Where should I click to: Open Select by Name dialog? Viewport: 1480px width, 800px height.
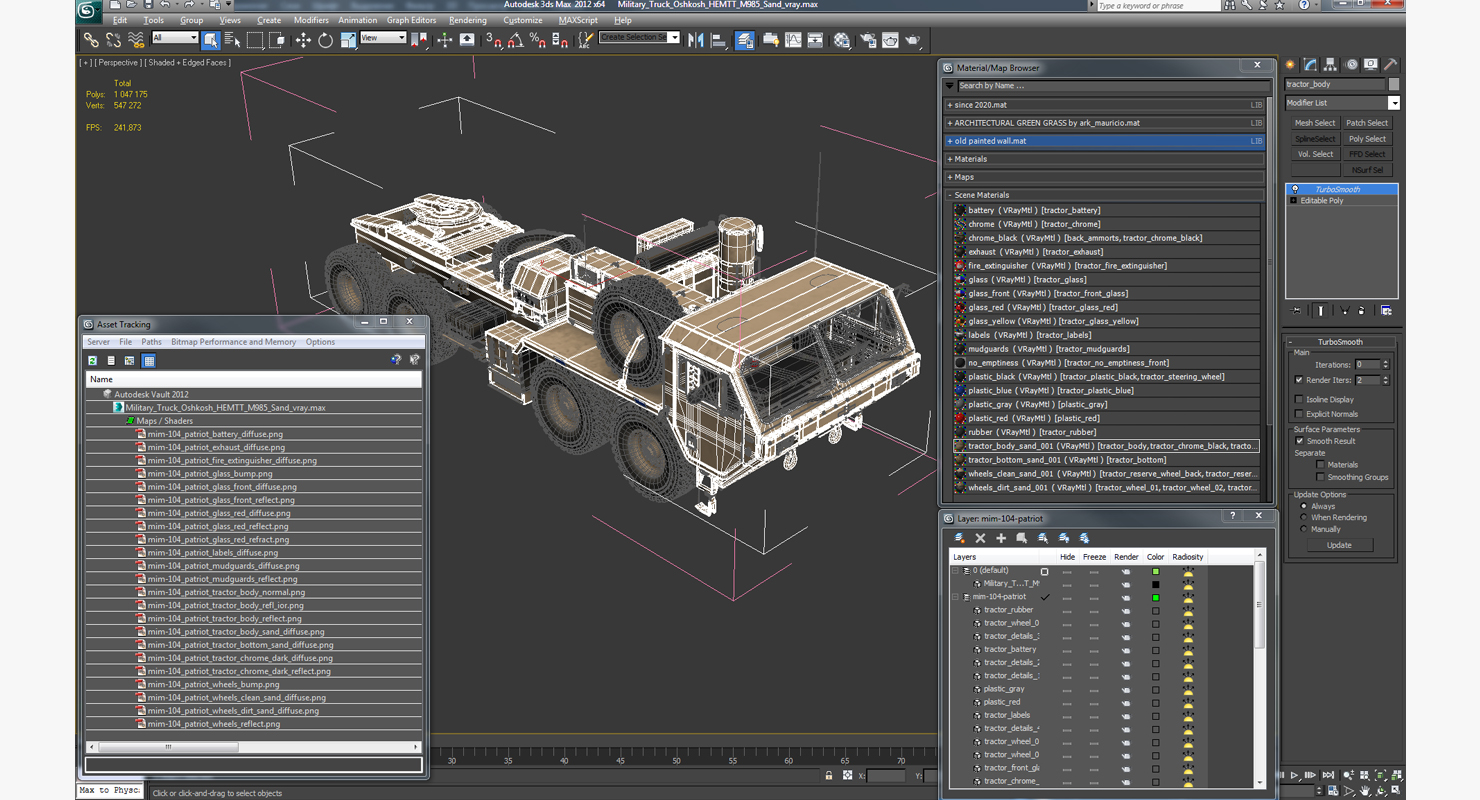(232, 40)
